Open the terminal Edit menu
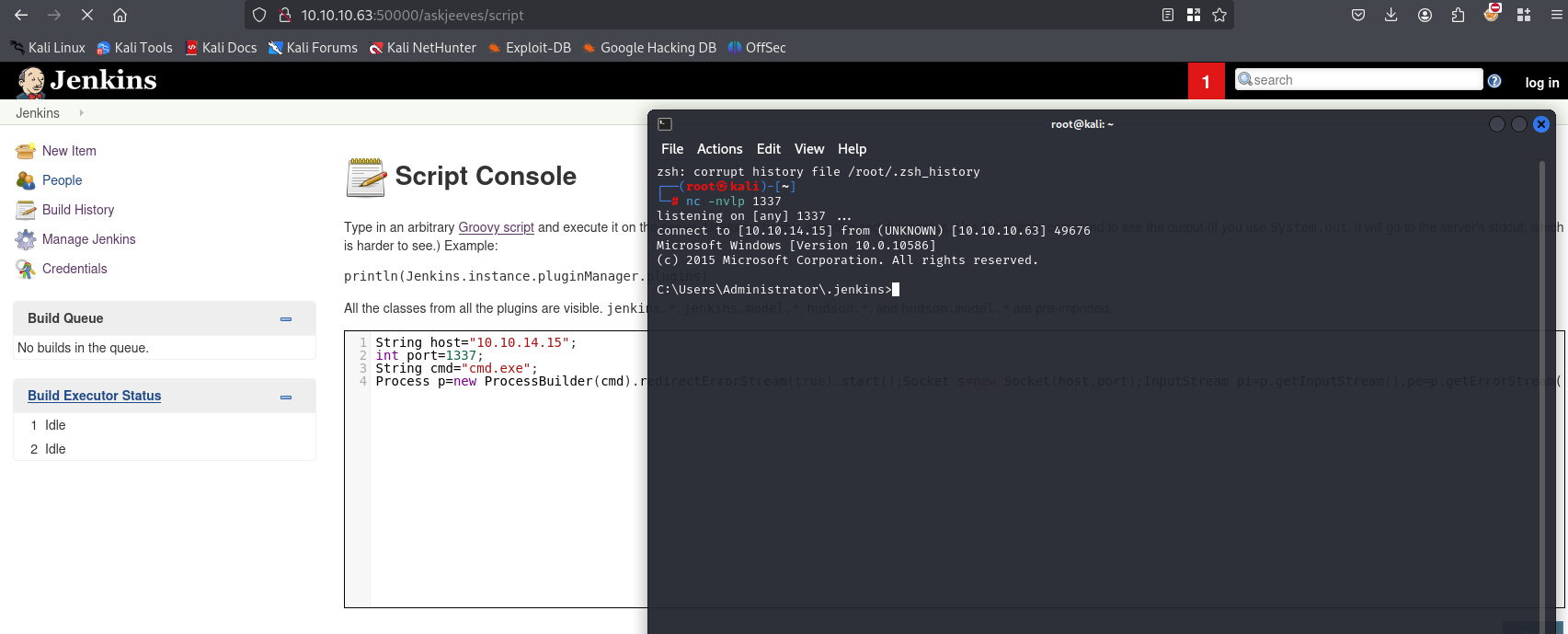The height and width of the screenshot is (634, 1568). pyautogui.click(x=769, y=149)
